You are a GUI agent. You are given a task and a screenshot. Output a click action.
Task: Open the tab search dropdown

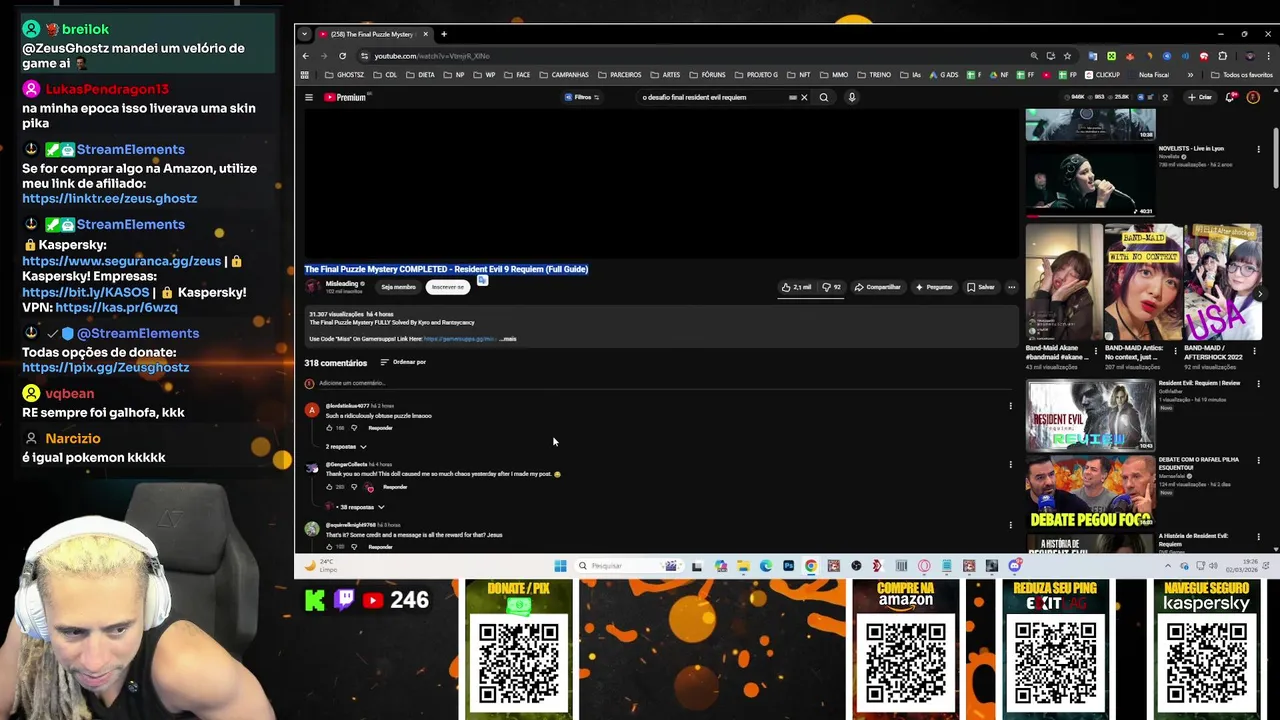(304, 34)
